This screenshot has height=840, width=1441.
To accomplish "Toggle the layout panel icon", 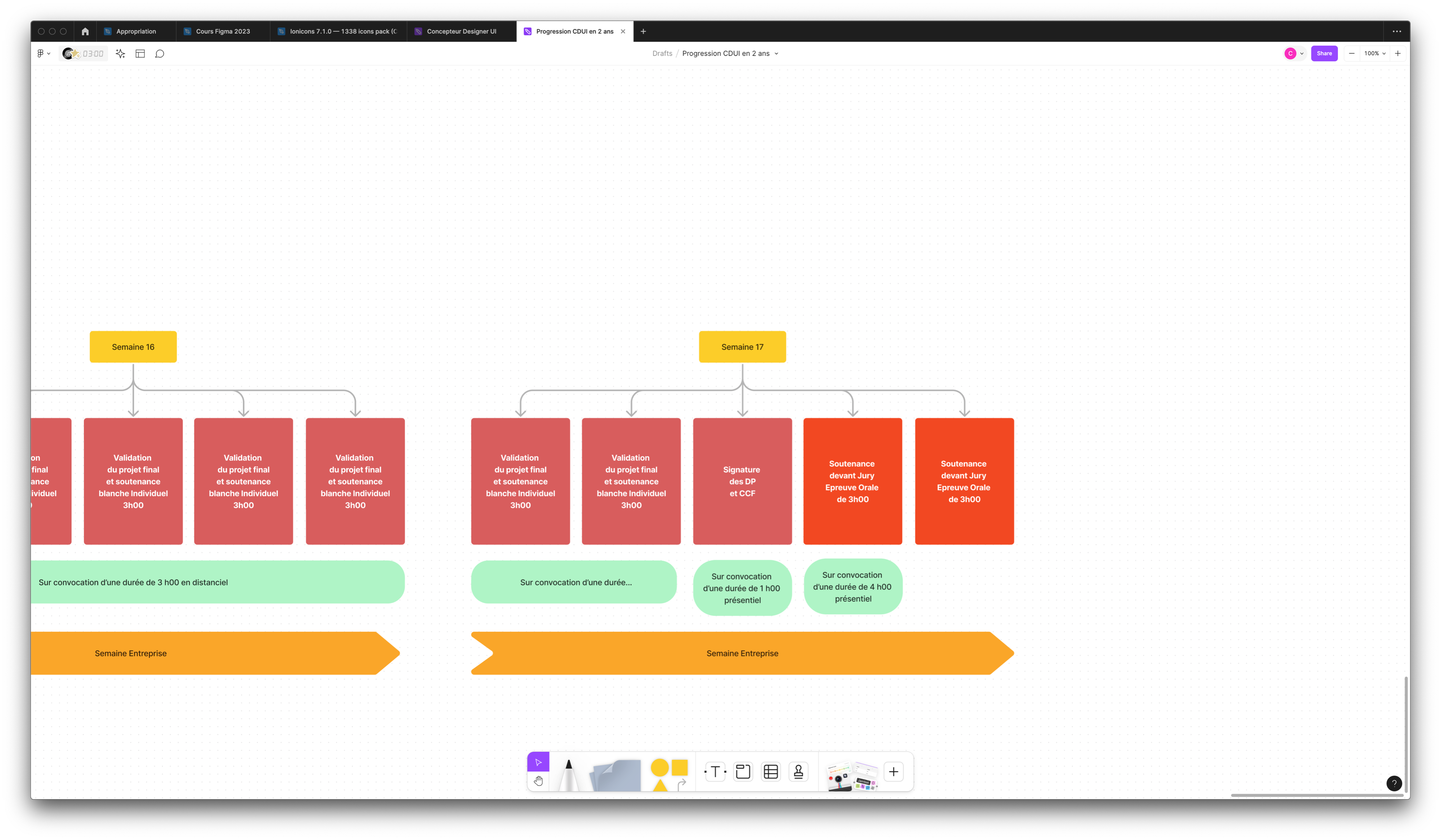I will pos(140,54).
